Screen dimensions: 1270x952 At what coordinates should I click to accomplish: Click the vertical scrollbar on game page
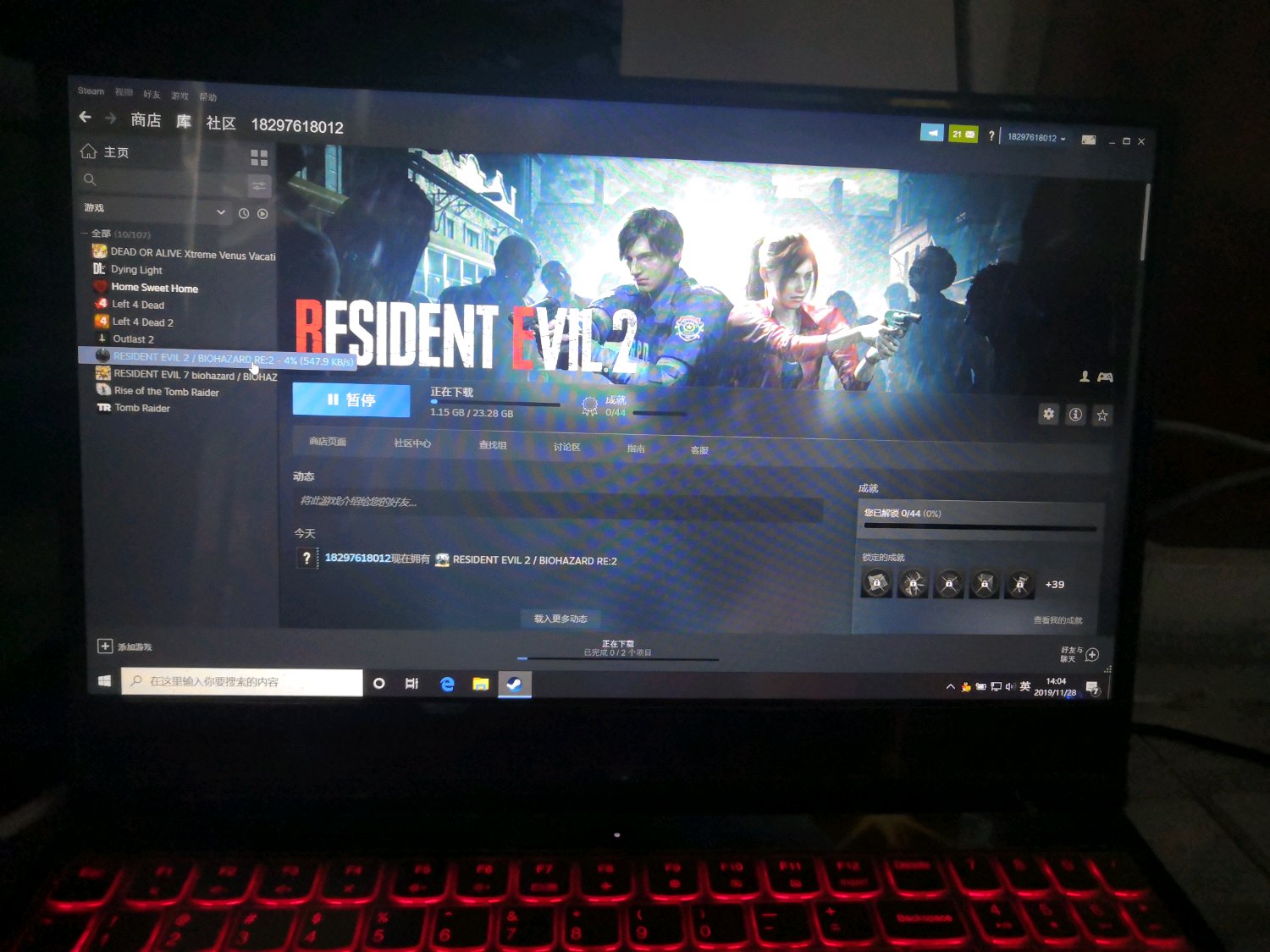(1145, 222)
